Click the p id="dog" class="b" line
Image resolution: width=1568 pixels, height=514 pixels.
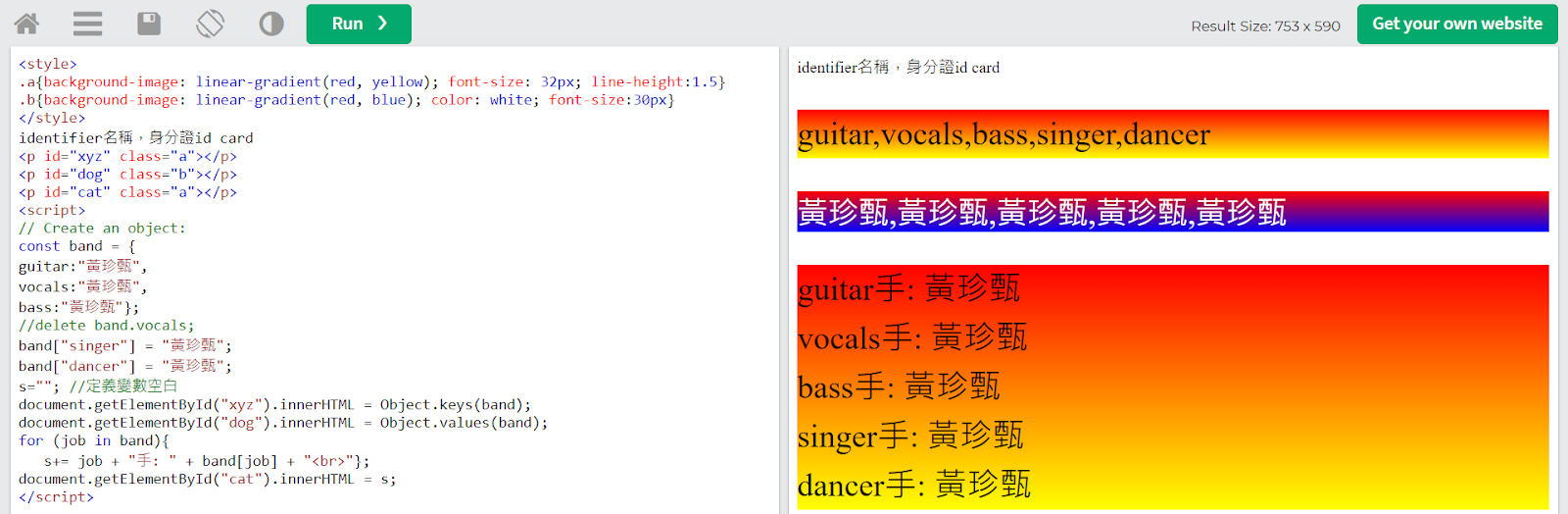click(127, 175)
